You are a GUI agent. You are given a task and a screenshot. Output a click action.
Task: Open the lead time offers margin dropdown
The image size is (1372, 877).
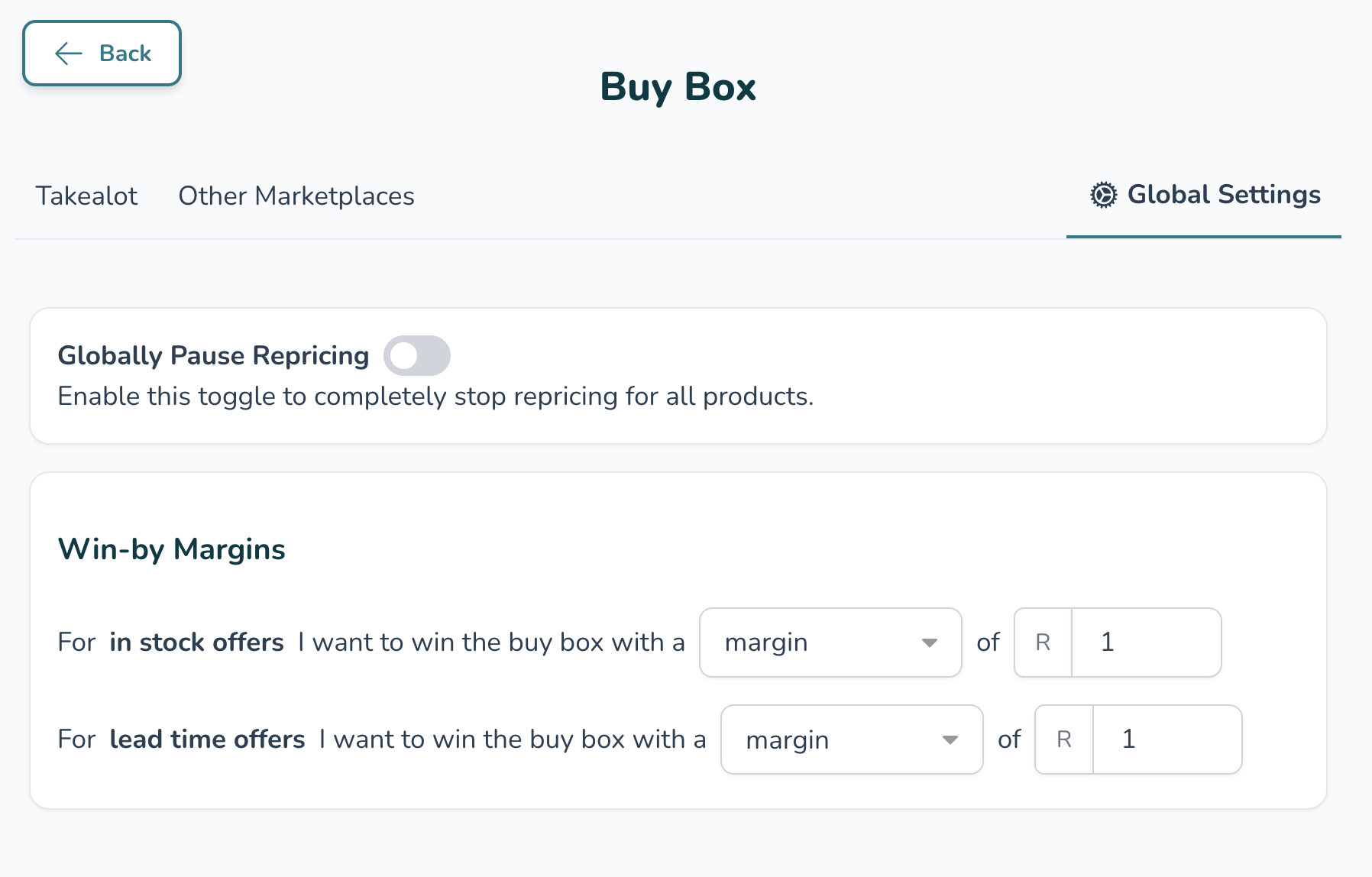pyautogui.click(x=851, y=739)
